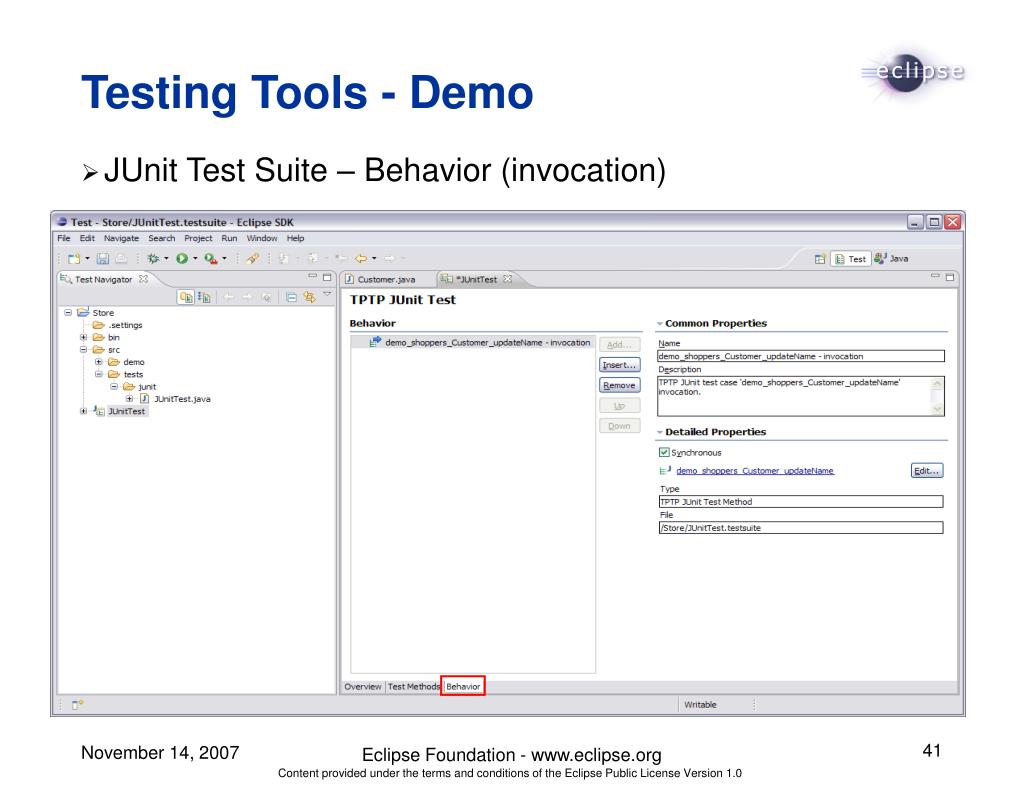Switch to the Customer.java editor tab
1024x791 pixels.
point(386,280)
